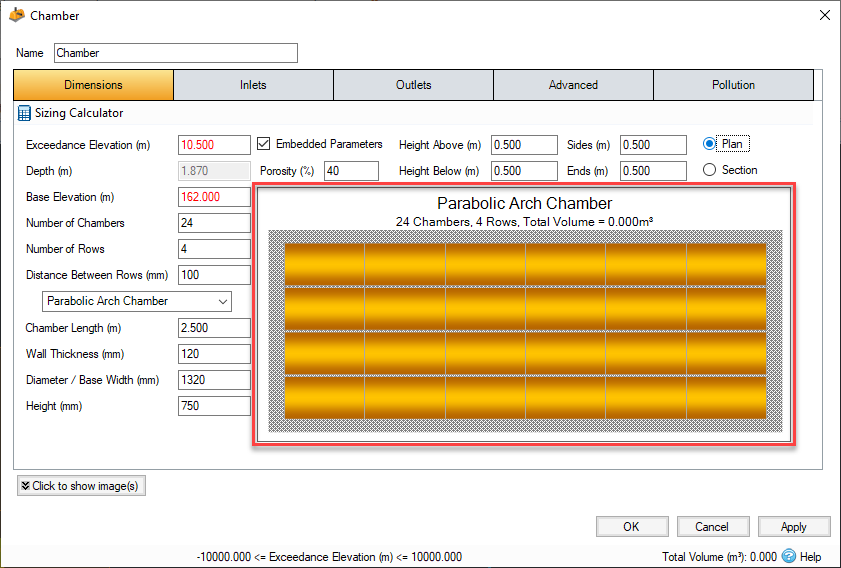Click the Total Volume (m³): 0.000 text
Image resolution: width=841 pixels, height=568 pixels.
pos(719,557)
